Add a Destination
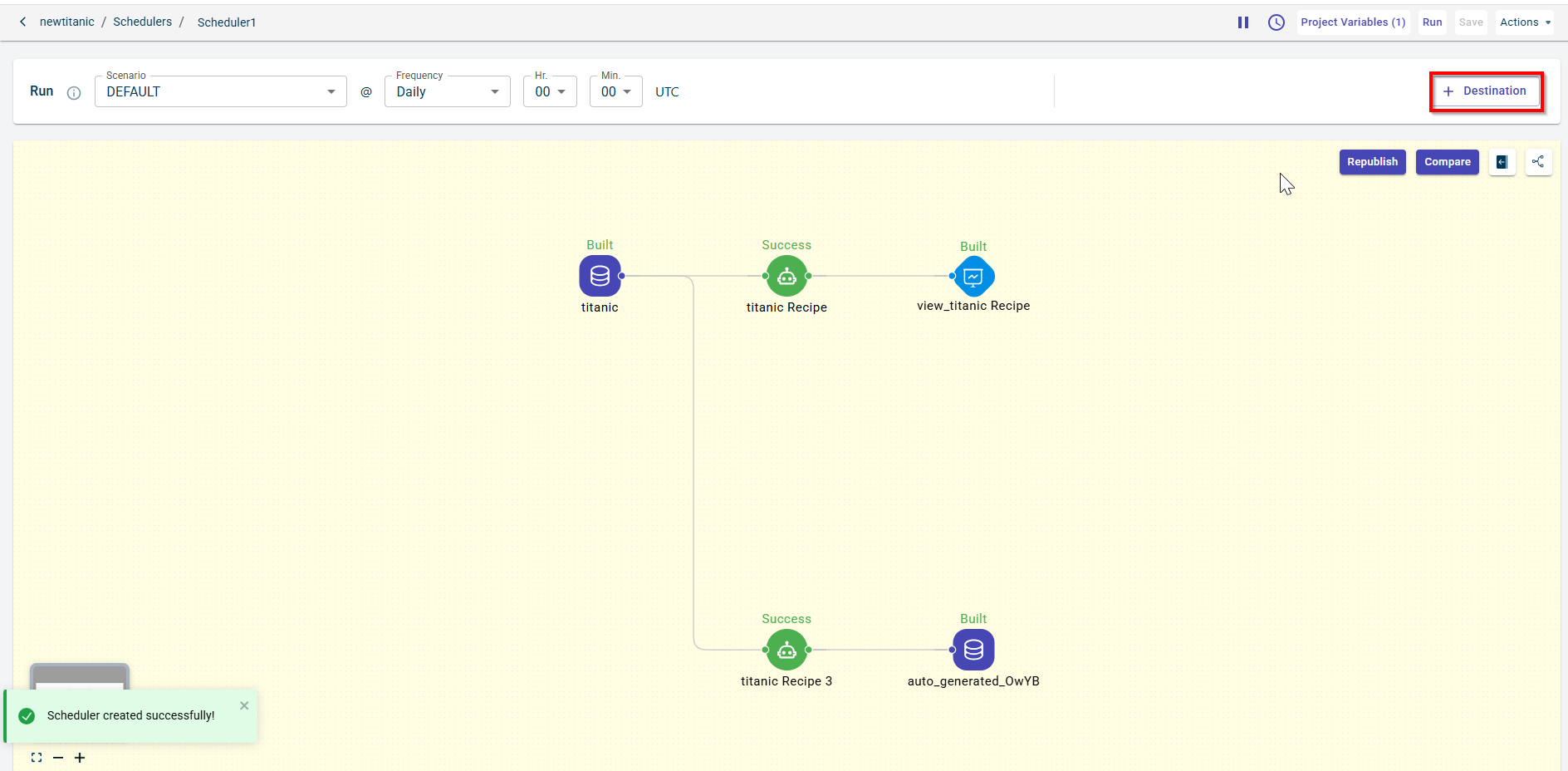This screenshot has height=771, width=1568. pos(1486,91)
